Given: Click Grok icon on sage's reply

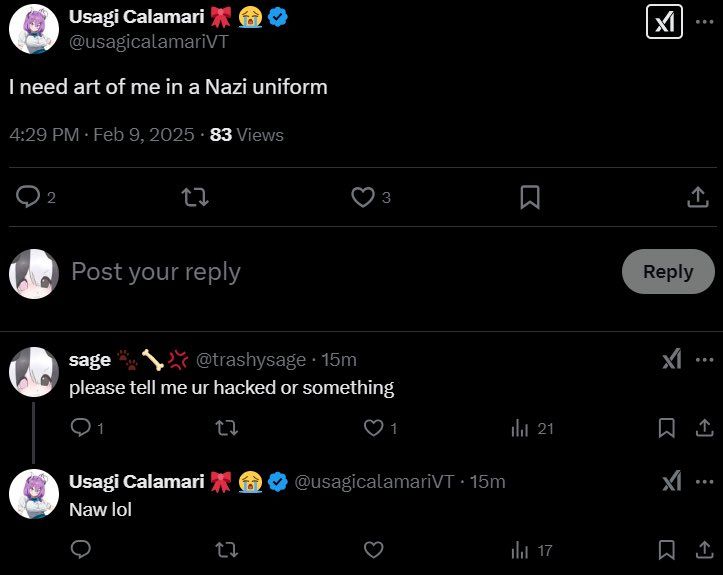Looking at the screenshot, I should [x=672, y=360].
